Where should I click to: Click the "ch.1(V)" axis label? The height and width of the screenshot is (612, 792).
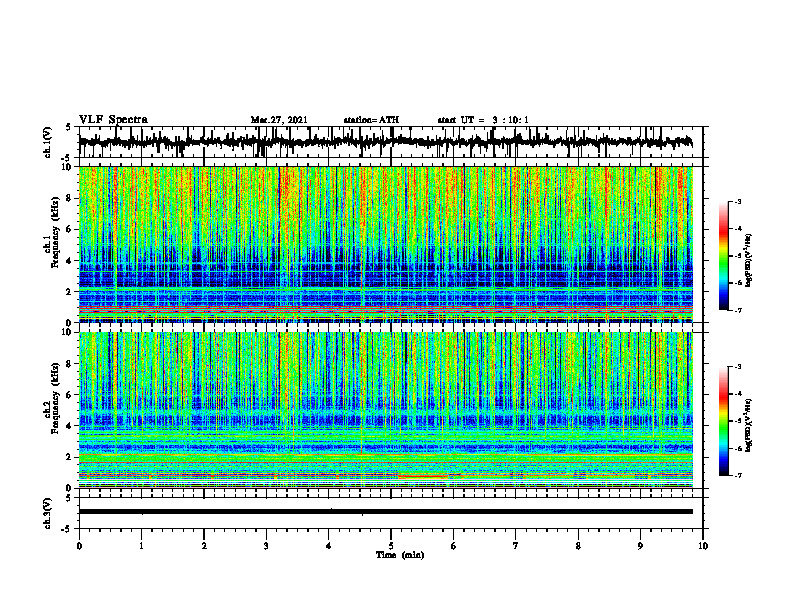48,142
